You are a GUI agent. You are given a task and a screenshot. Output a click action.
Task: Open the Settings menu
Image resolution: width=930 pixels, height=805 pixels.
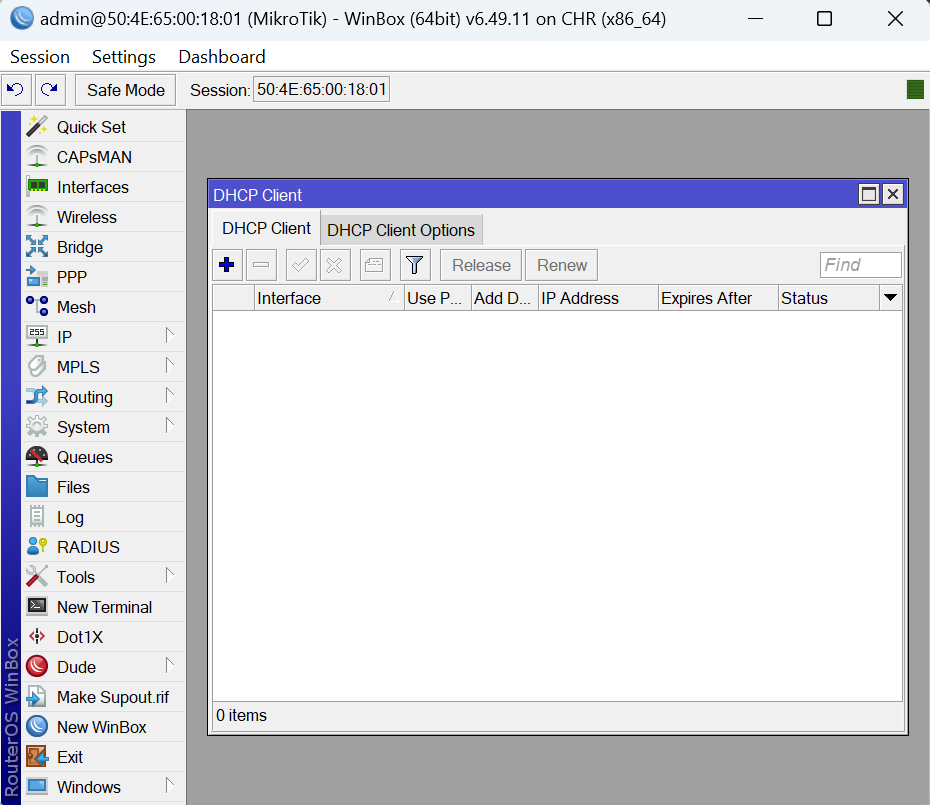[x=123, y=57]
